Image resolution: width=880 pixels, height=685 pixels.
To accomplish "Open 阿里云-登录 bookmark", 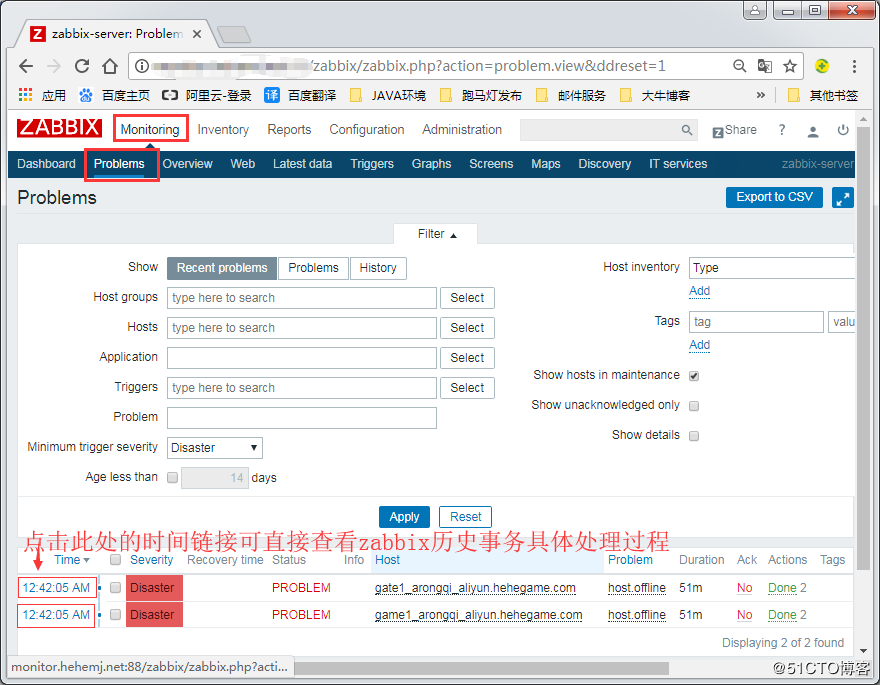I will 207,95.
